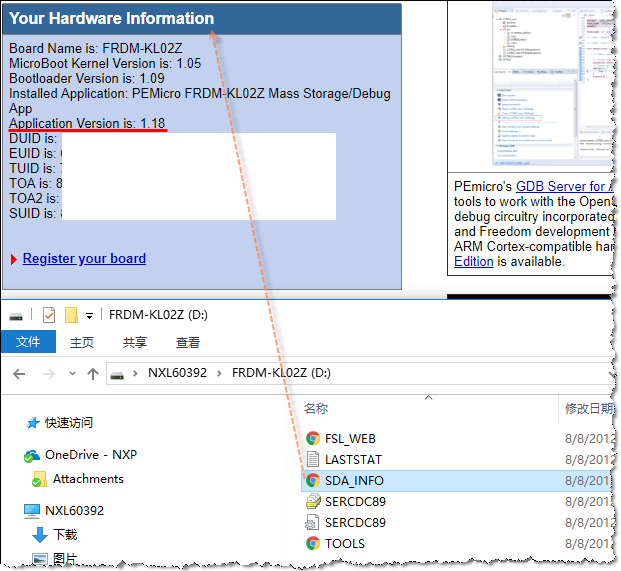Click the Chrome icon beside TOOLS
Image resolution: width=621 pixels, height=571 pixels.
[x=313, y=543]
